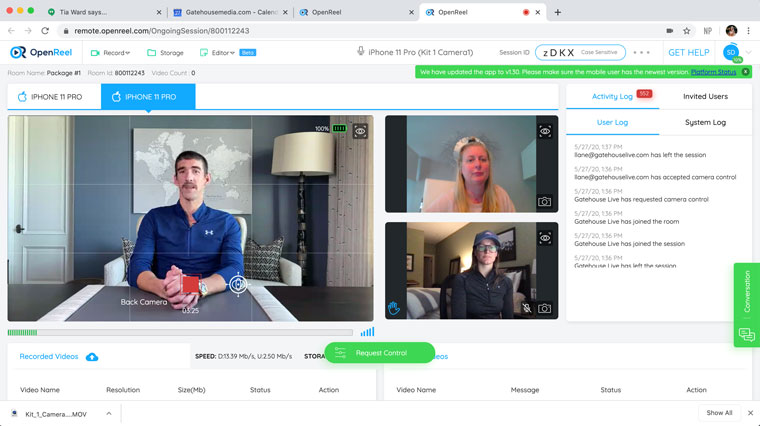Click the Request Control button
This screenshot has width=760, height=426.
[380, 353]
